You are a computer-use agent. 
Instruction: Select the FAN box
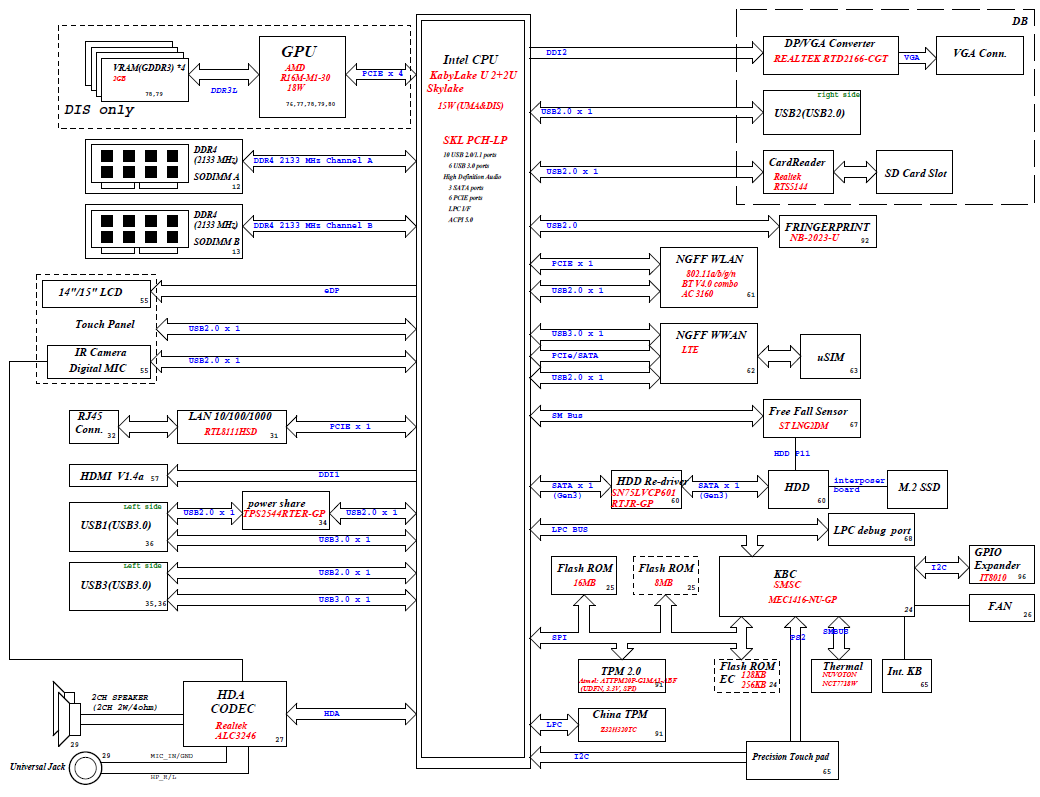[x=1002, y=607]
